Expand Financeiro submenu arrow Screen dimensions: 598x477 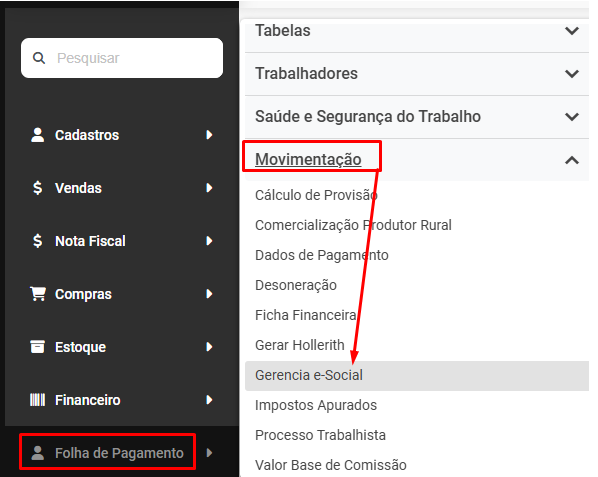(209, 400)
